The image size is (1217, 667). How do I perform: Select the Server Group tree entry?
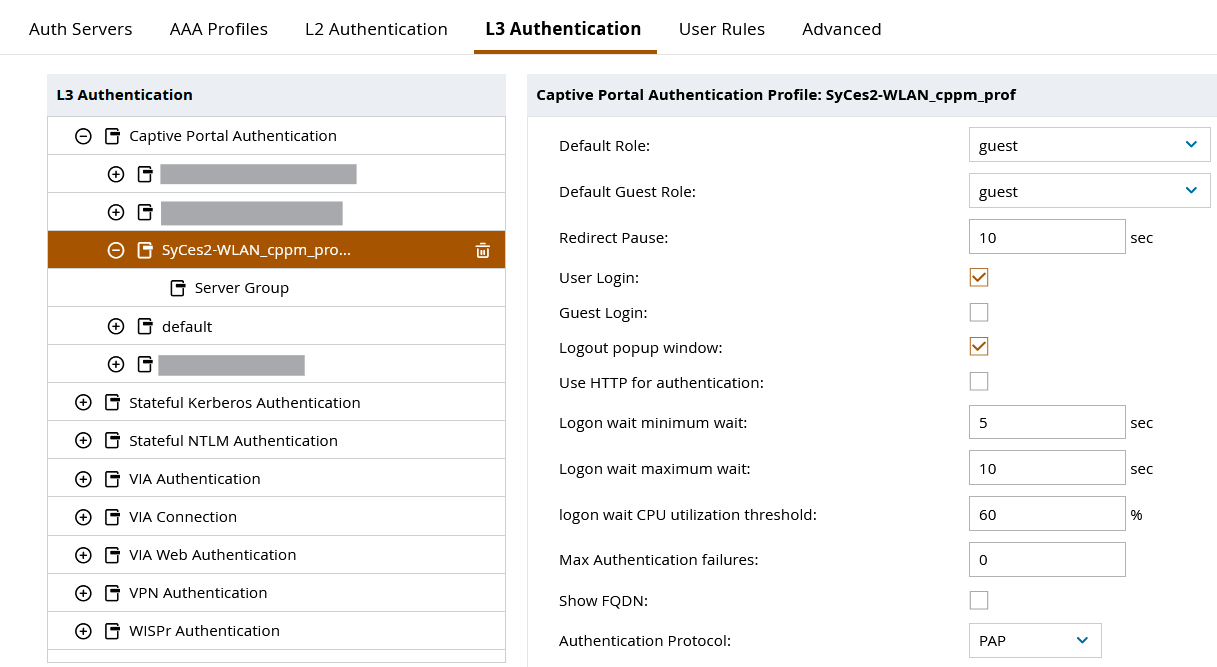click(x=241, y=288)
